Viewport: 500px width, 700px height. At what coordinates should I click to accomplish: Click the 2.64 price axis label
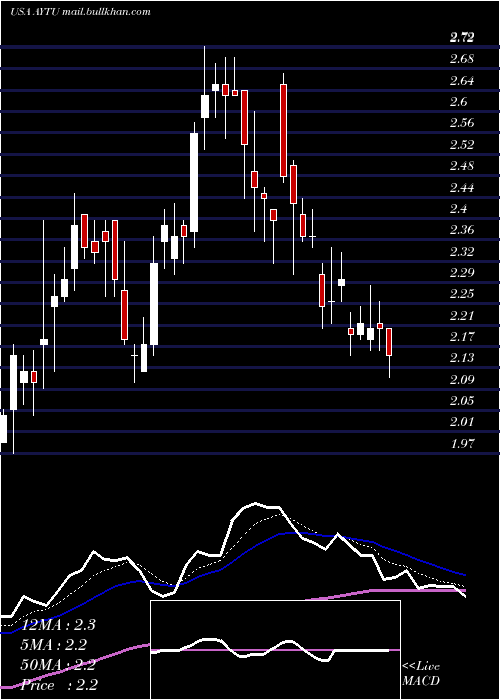(x=462, y=80)
